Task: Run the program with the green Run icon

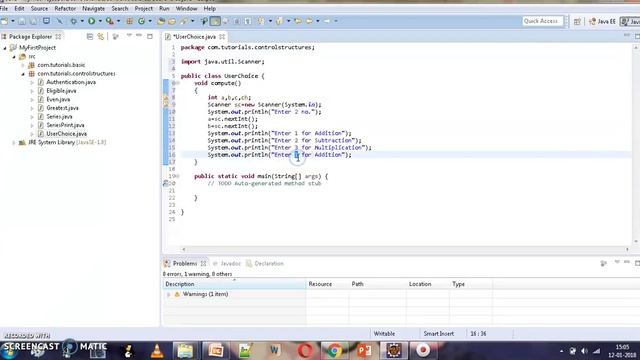Action: 91,21
